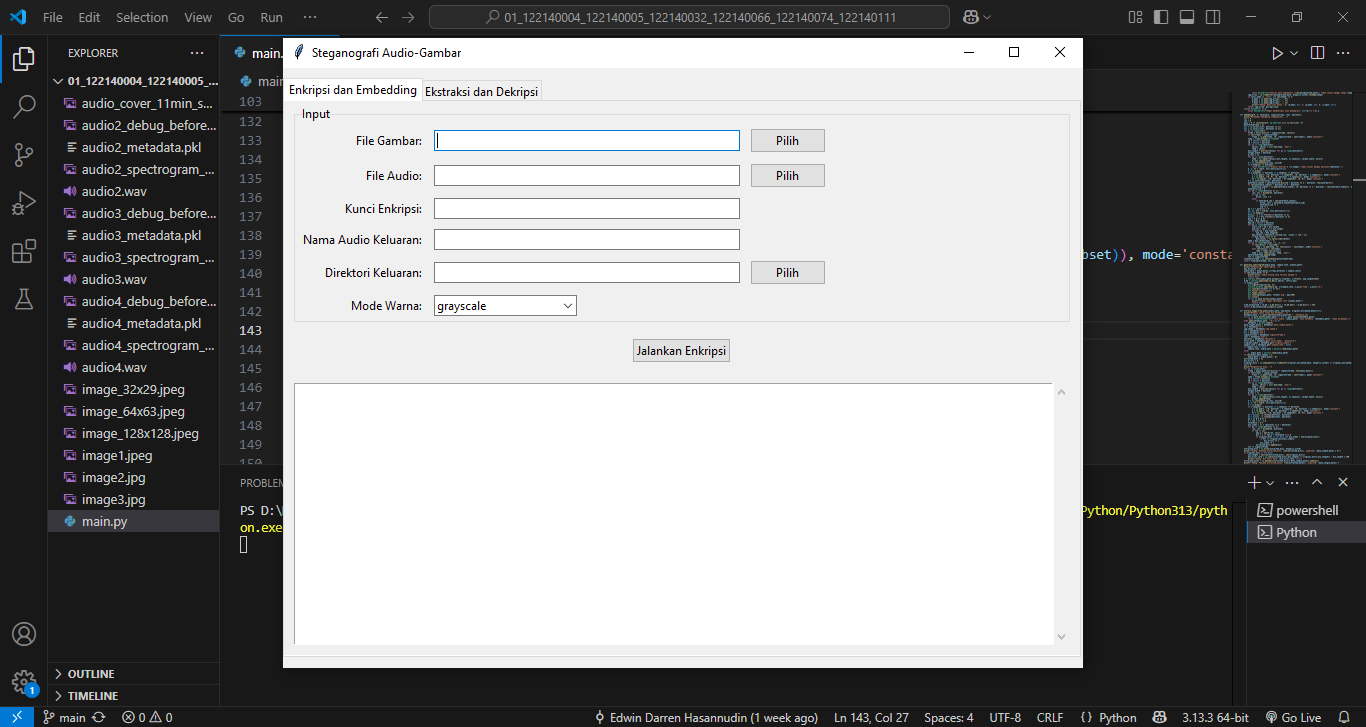The image size is (1366, 727).
Task: Open the Accounts icon in activity bar
Action: 24,635
